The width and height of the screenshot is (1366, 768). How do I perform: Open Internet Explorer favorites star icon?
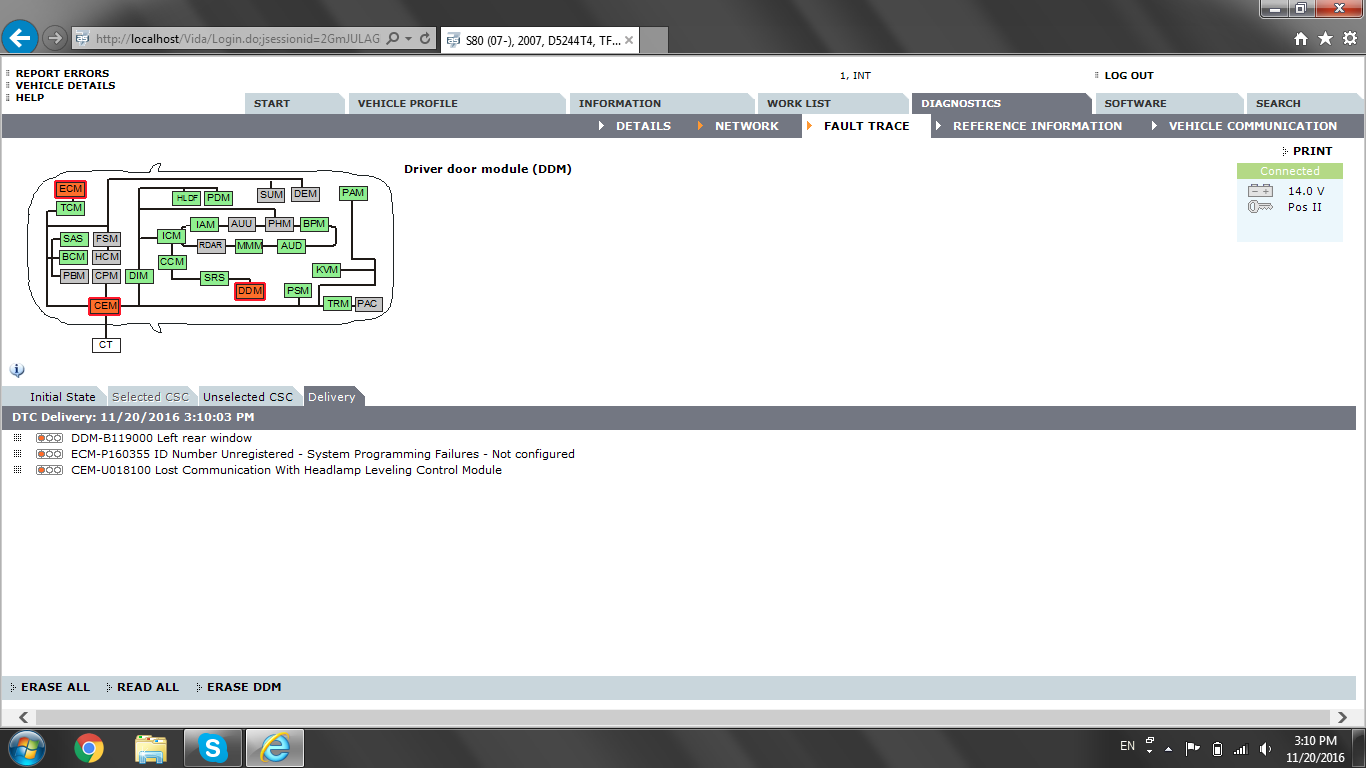click(1325, 38)
